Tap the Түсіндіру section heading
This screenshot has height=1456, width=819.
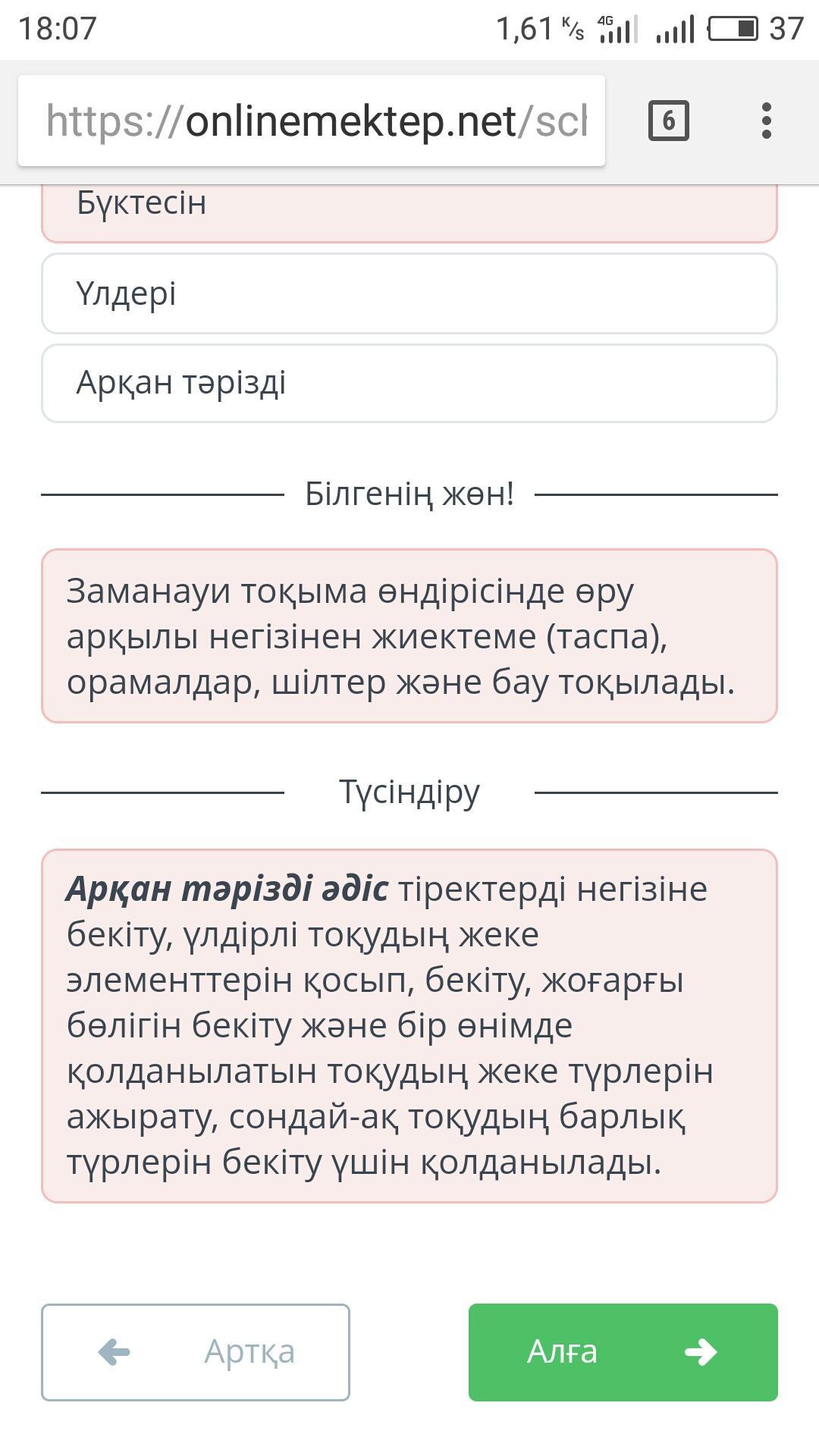(409, 792)
